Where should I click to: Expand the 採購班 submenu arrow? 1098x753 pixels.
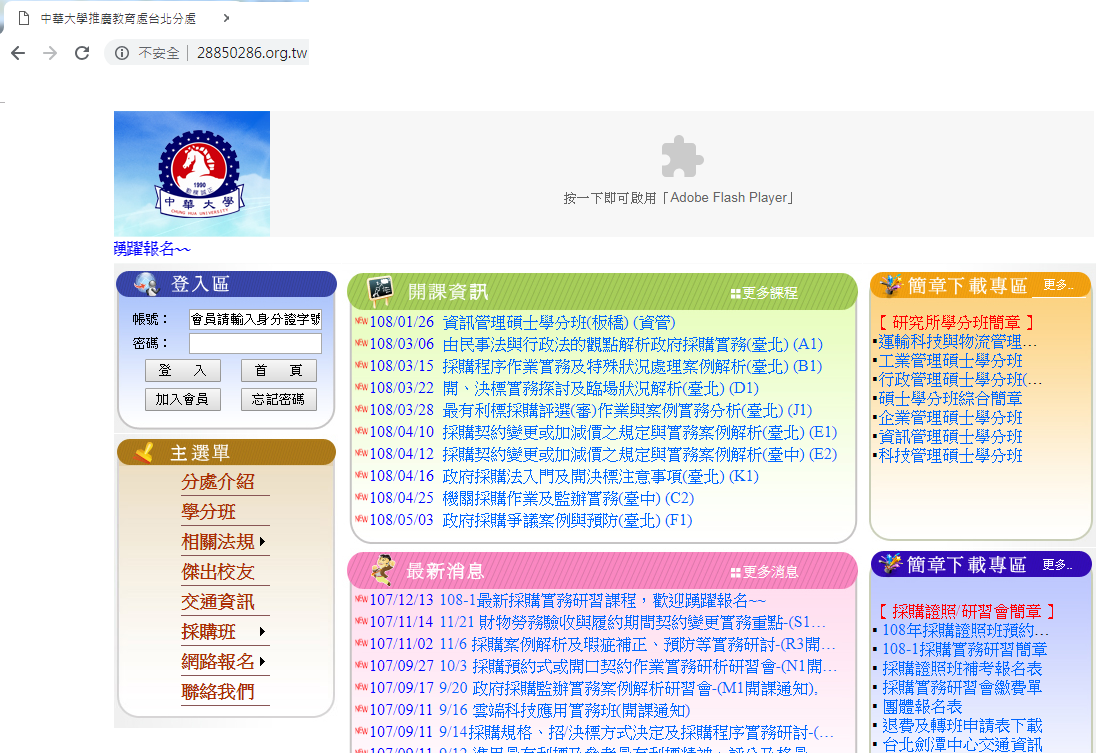262,632
